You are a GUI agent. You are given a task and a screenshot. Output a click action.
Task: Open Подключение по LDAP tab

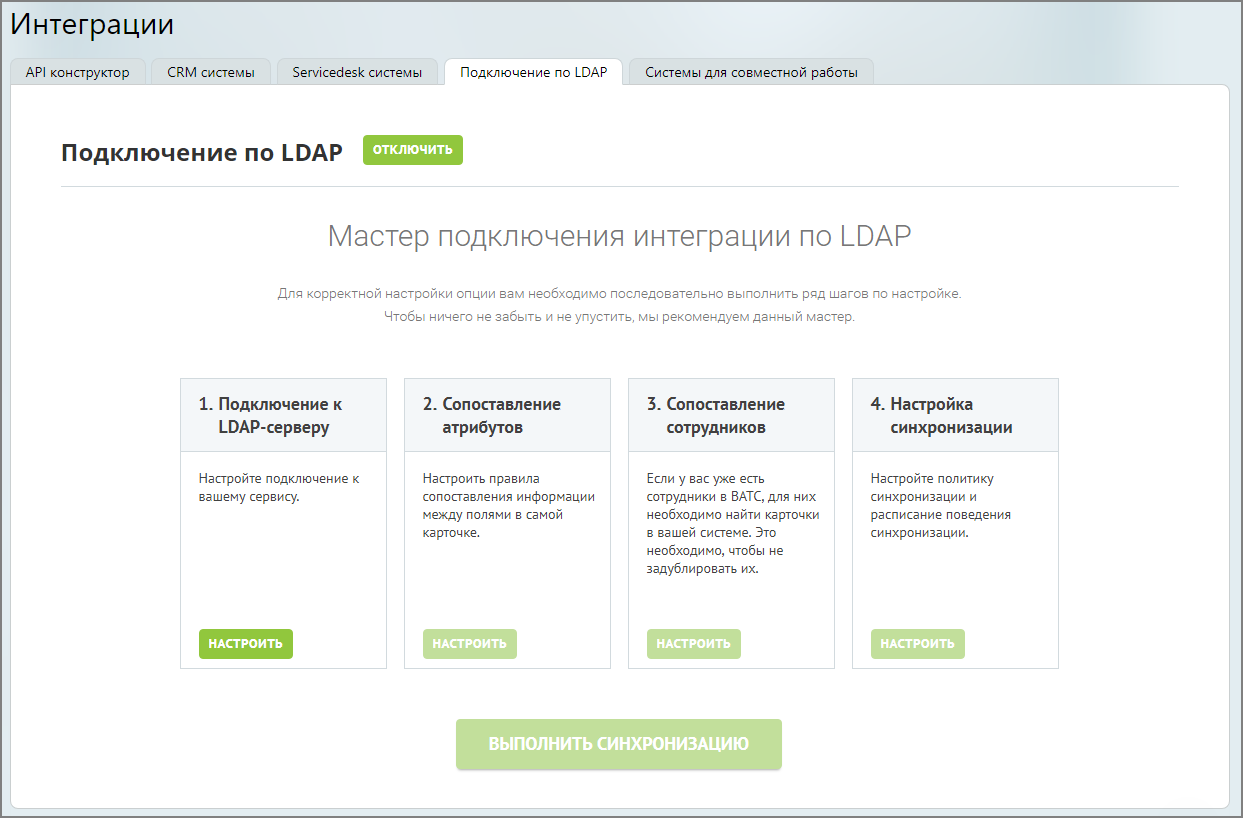point(533,72)
